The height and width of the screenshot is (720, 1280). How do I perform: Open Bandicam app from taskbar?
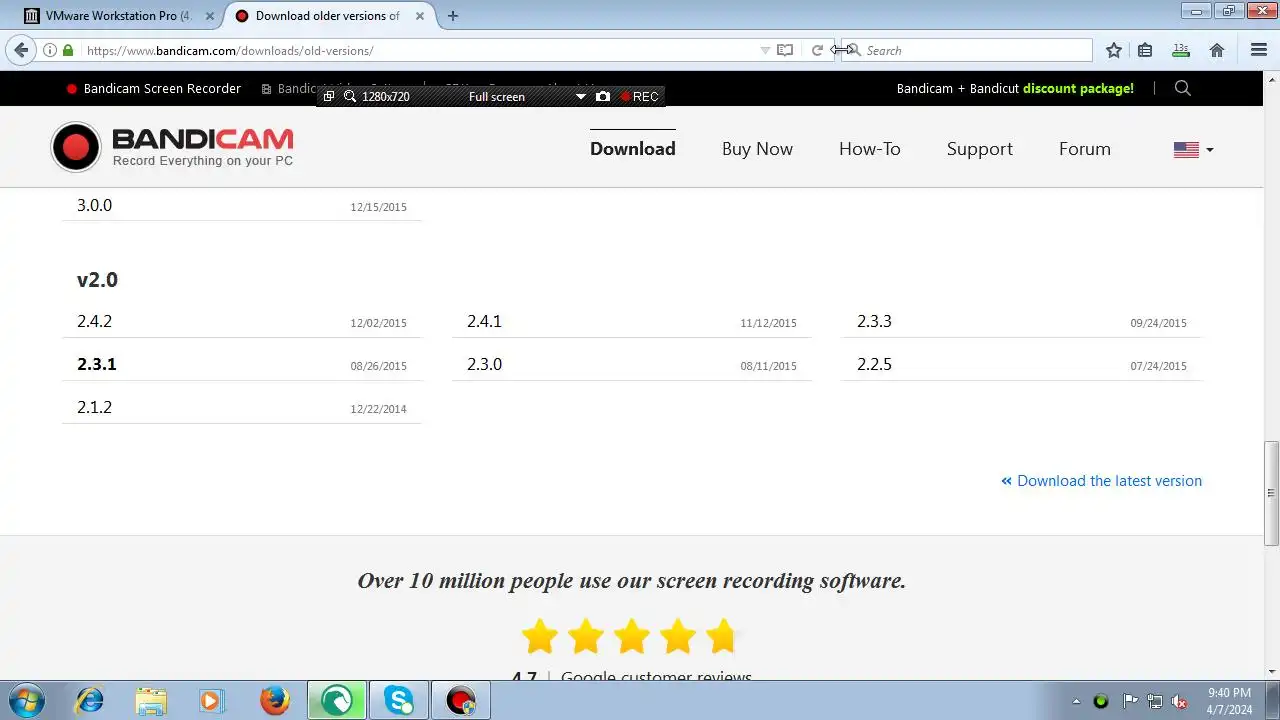click(x=460, y=700)
